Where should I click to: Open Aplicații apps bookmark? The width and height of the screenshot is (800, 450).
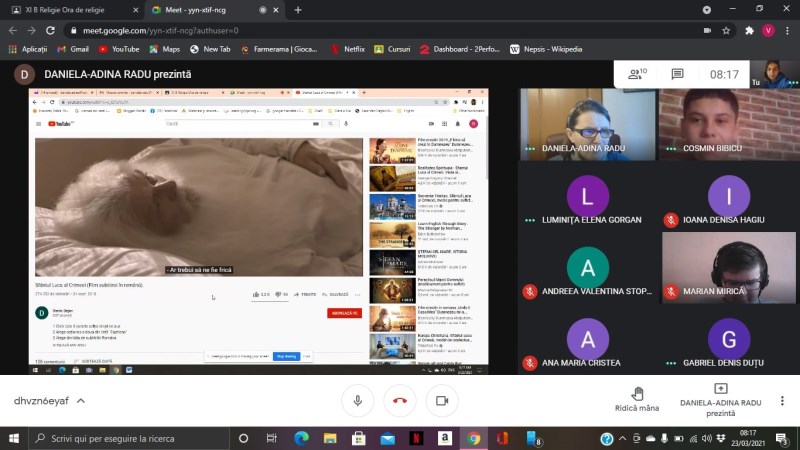28,49
